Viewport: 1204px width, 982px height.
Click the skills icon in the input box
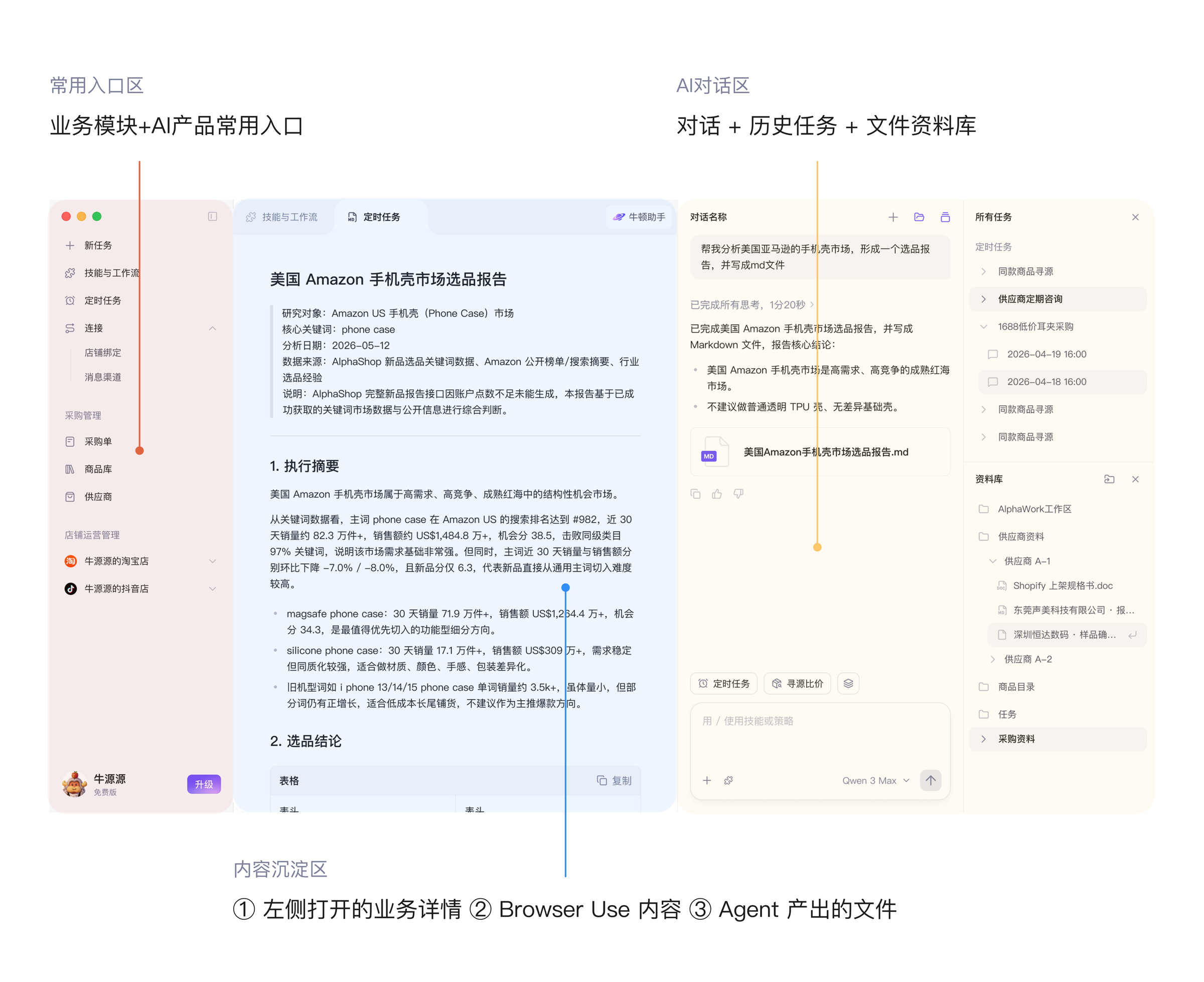tap(729, 780)
